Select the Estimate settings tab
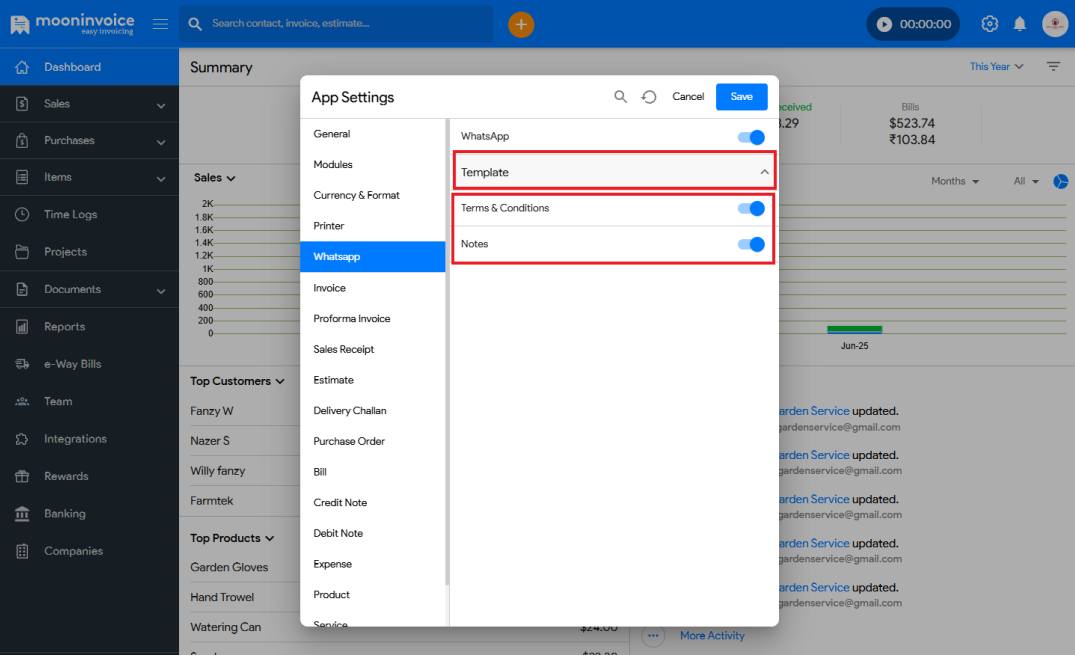The height and width of the screenshot is (655, 1075). click(373, 380)
